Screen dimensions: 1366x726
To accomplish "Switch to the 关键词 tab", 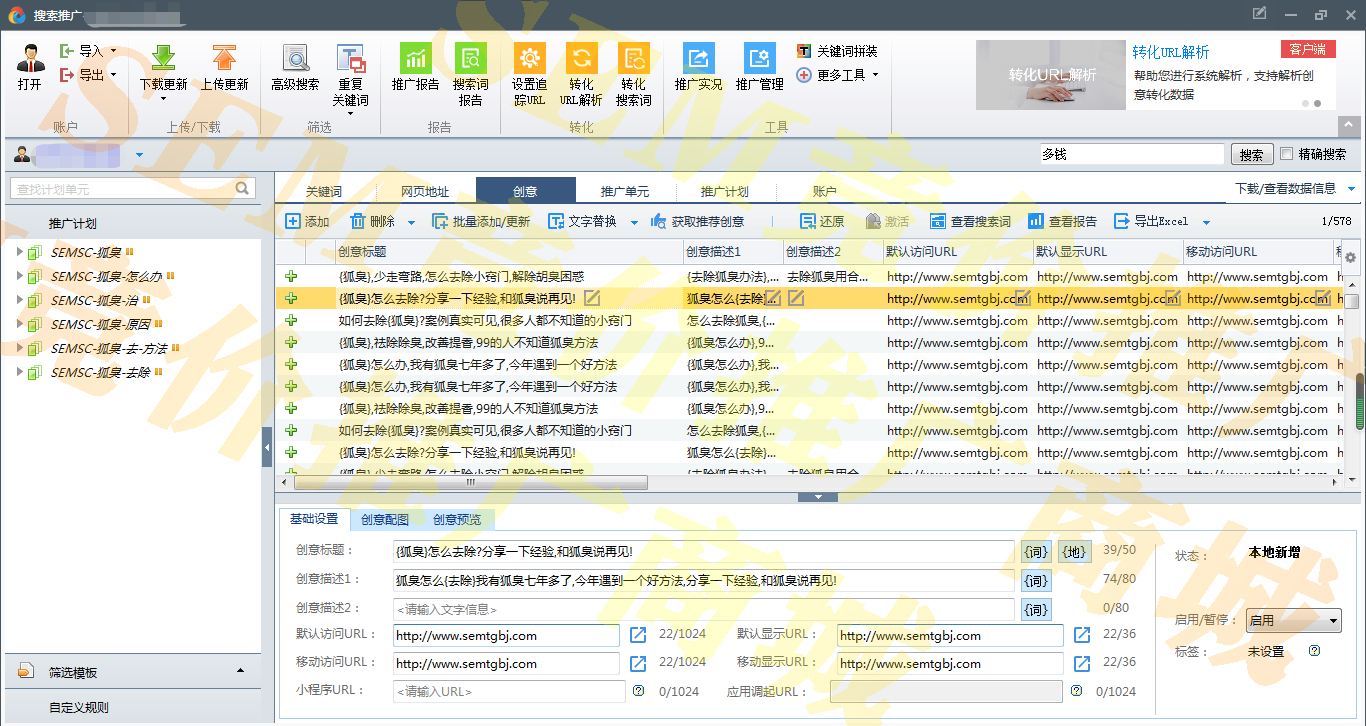I will pos(324,191).
